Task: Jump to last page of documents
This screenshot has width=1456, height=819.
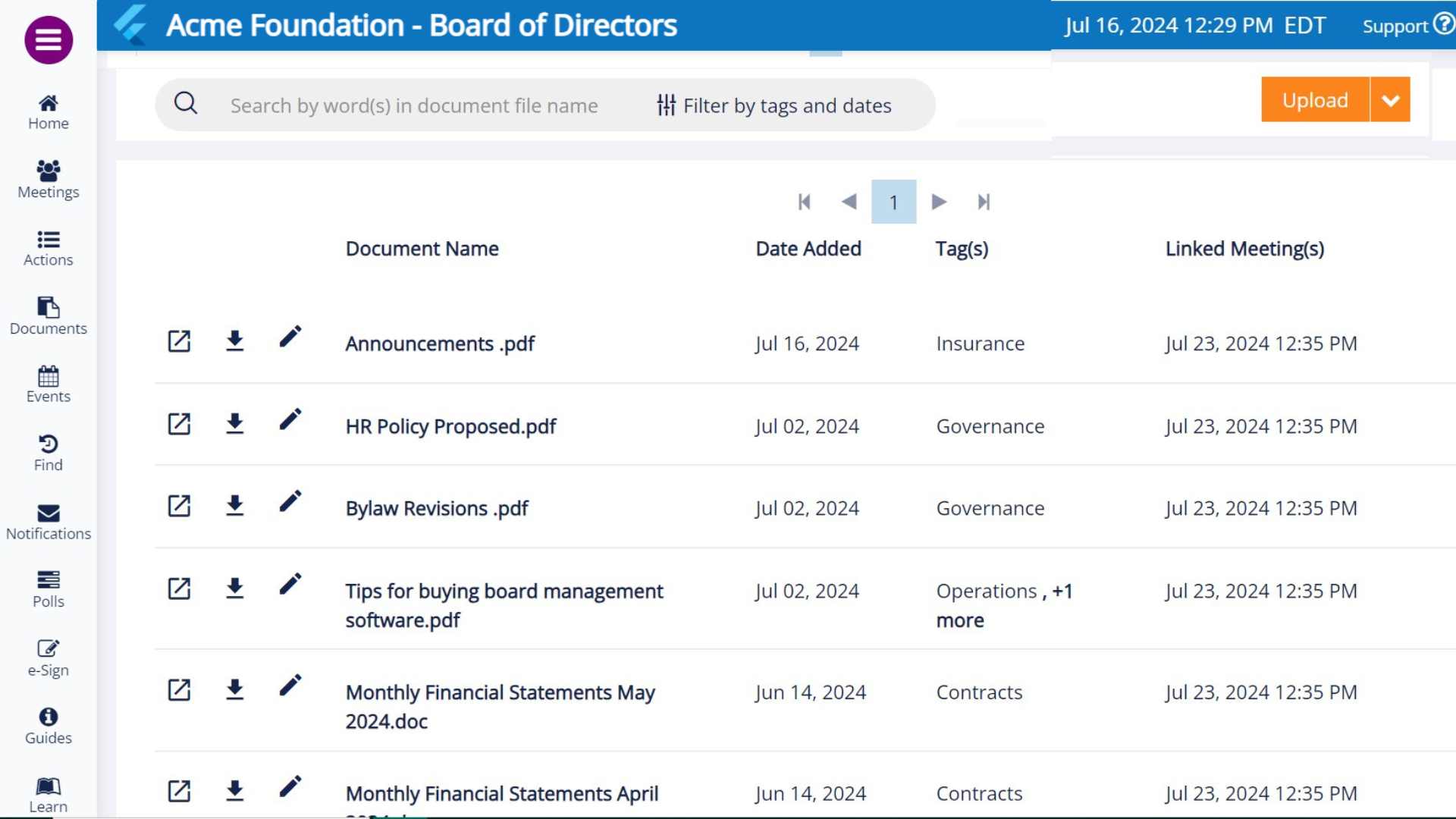Action: pos(984,202)
